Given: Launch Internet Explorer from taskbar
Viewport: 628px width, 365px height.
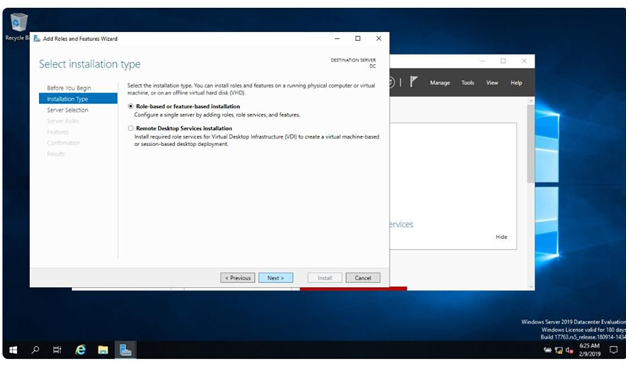Looking at the screenshot, I should 81,350.
